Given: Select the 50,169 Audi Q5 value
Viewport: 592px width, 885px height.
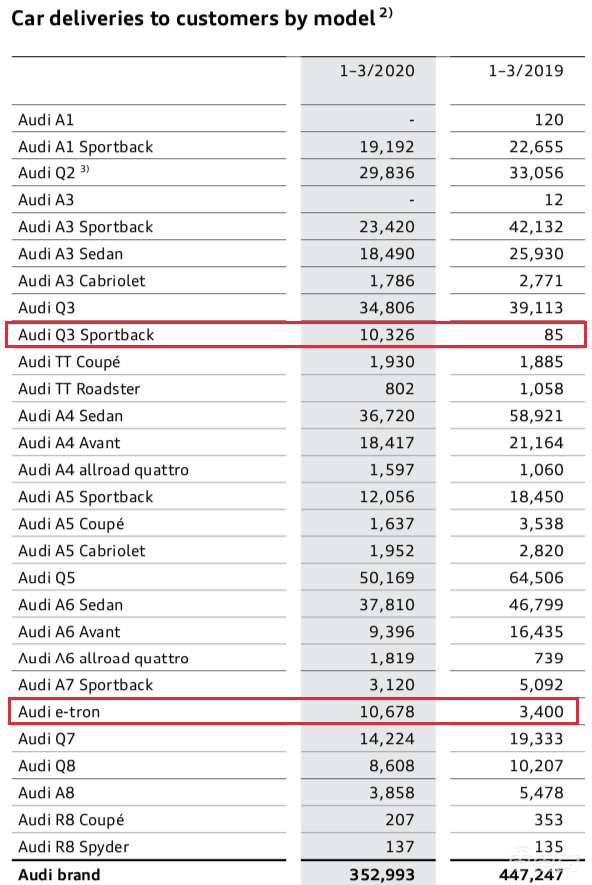Looking at the screenshot, I should click(x=387, y=578).
